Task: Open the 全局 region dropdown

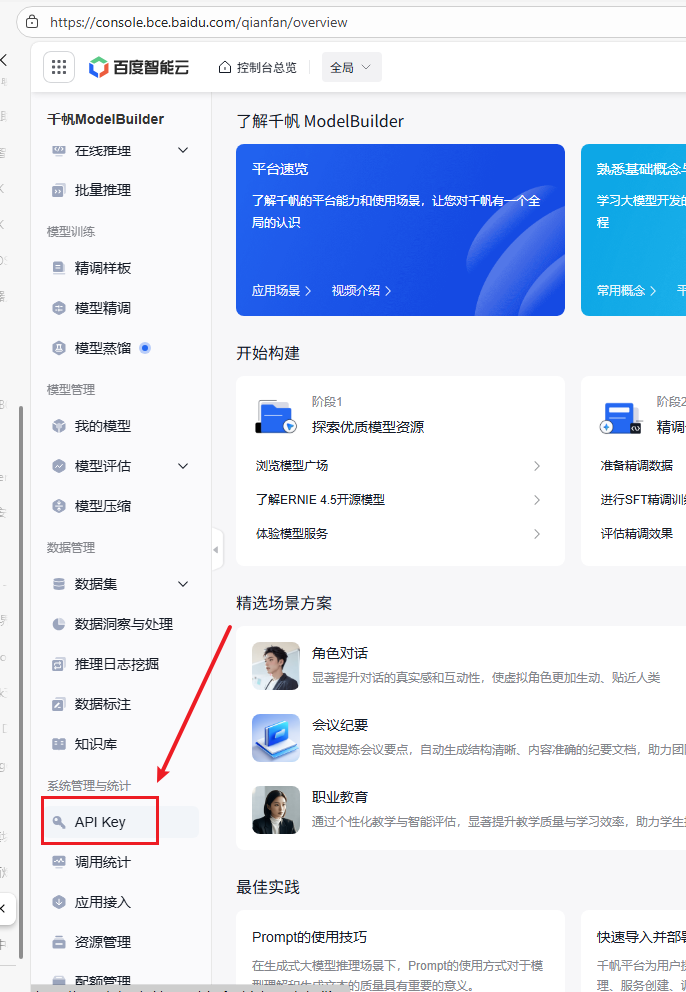Action: (351, 67)
